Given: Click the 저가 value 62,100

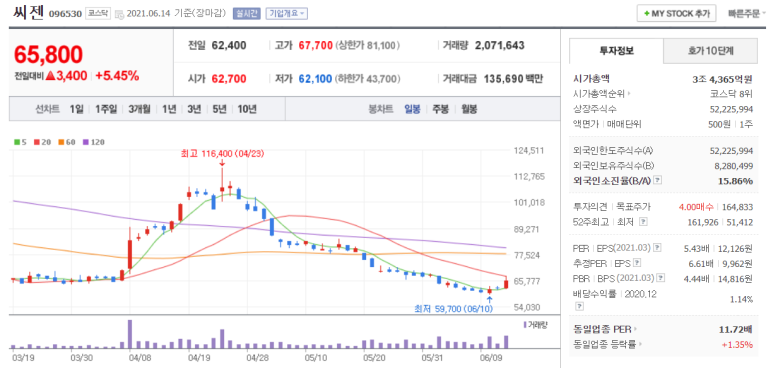Looking at the screenshot, I should click(x=315, y=78).
